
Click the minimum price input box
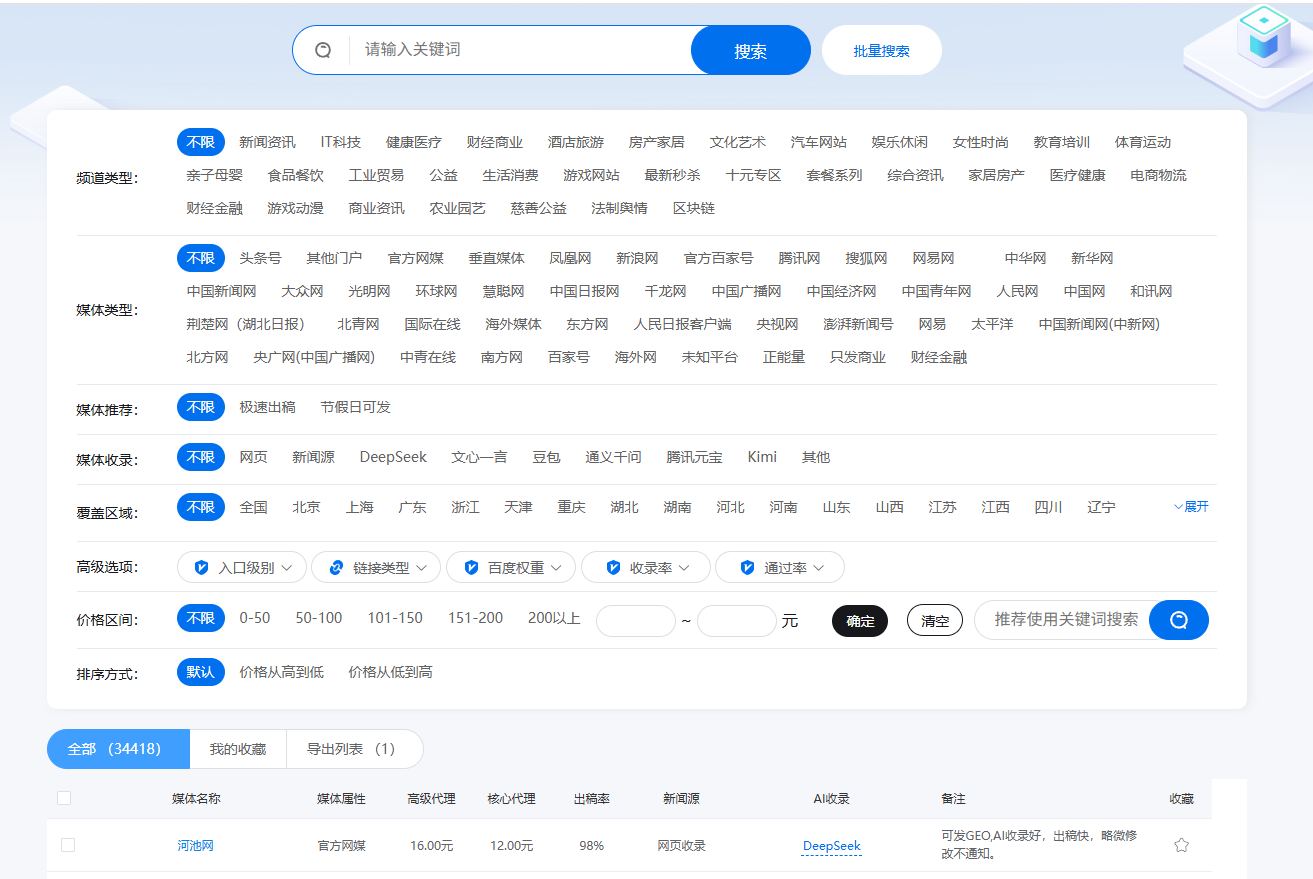[x=636, y=621]
